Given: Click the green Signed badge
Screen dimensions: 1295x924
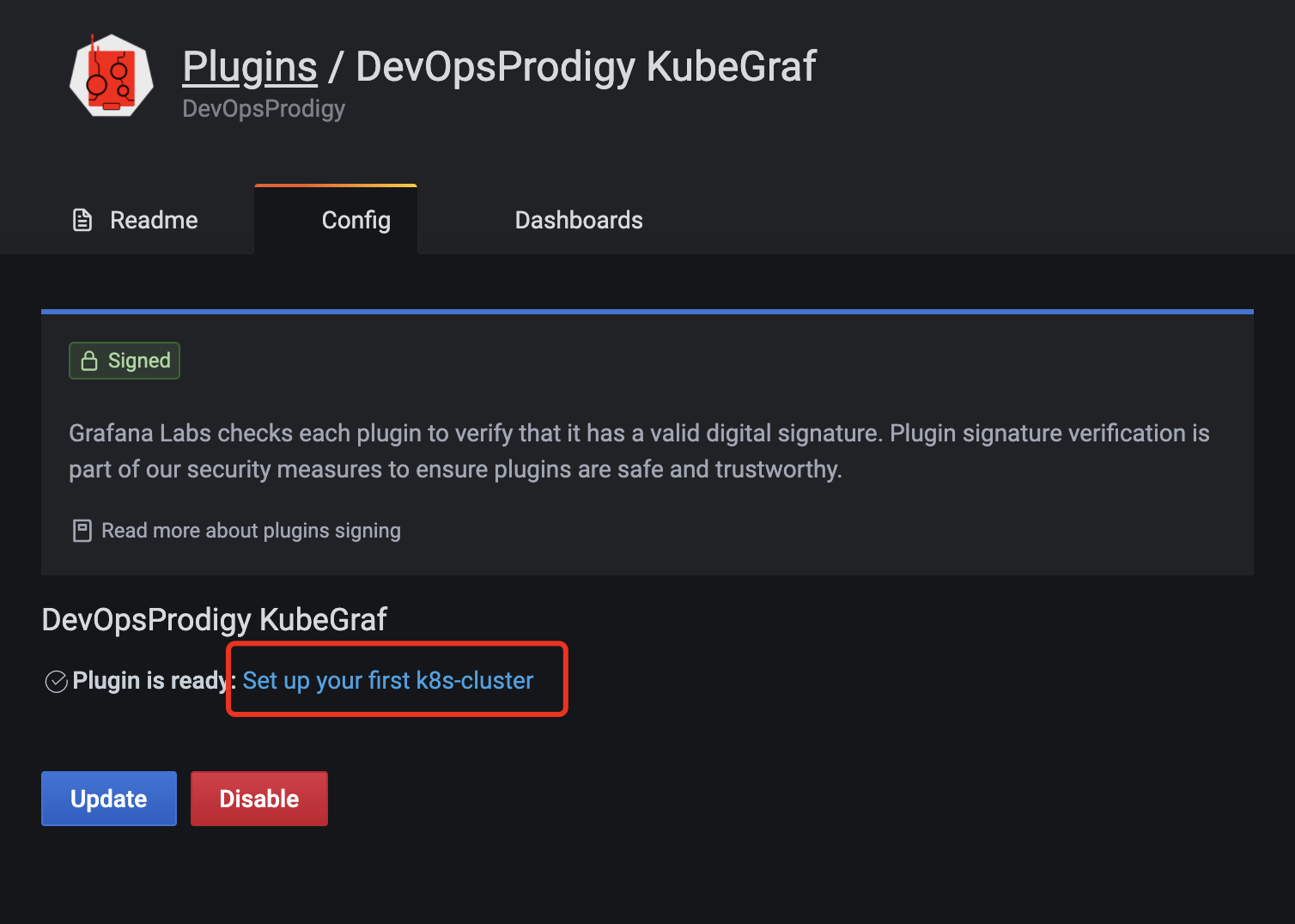Looking at the screenshot, I should pyautogui.click(x=125, y=361).
